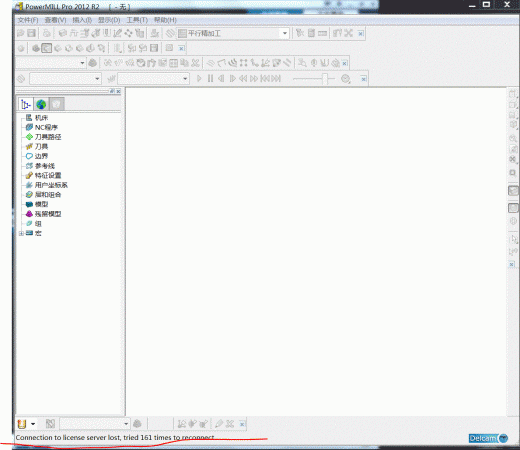Image resolution: width=520 pixels, height=450 pixels.
Task: Open the 显示(D) menu
Action: click(109, 20)
